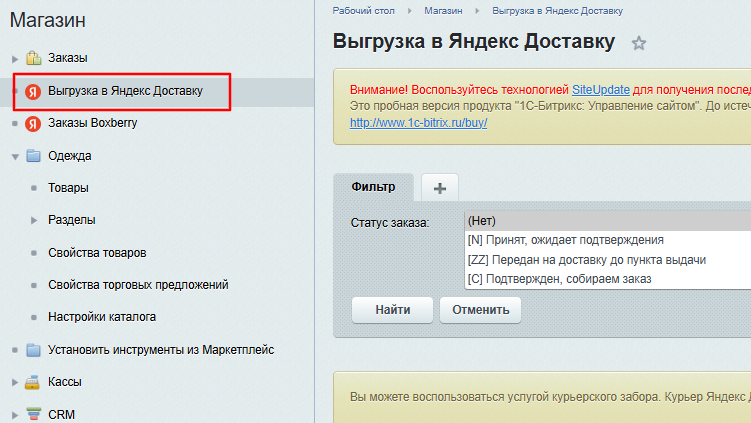Screen dimensions: 751x423
Task: Click Выгрузка в Яндекс Доставку breadcrumb
Action: [x=558, y=11]
